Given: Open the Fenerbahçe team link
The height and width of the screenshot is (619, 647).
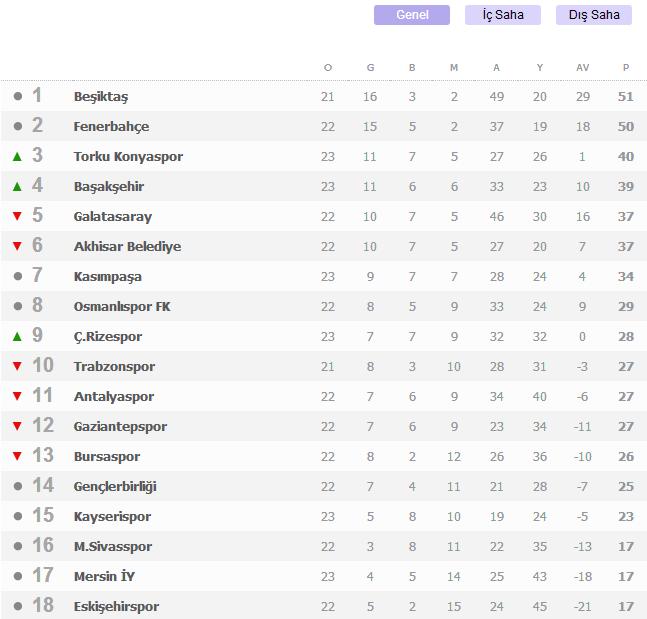Looking at the screenshot, I should (x=111, y=127).
